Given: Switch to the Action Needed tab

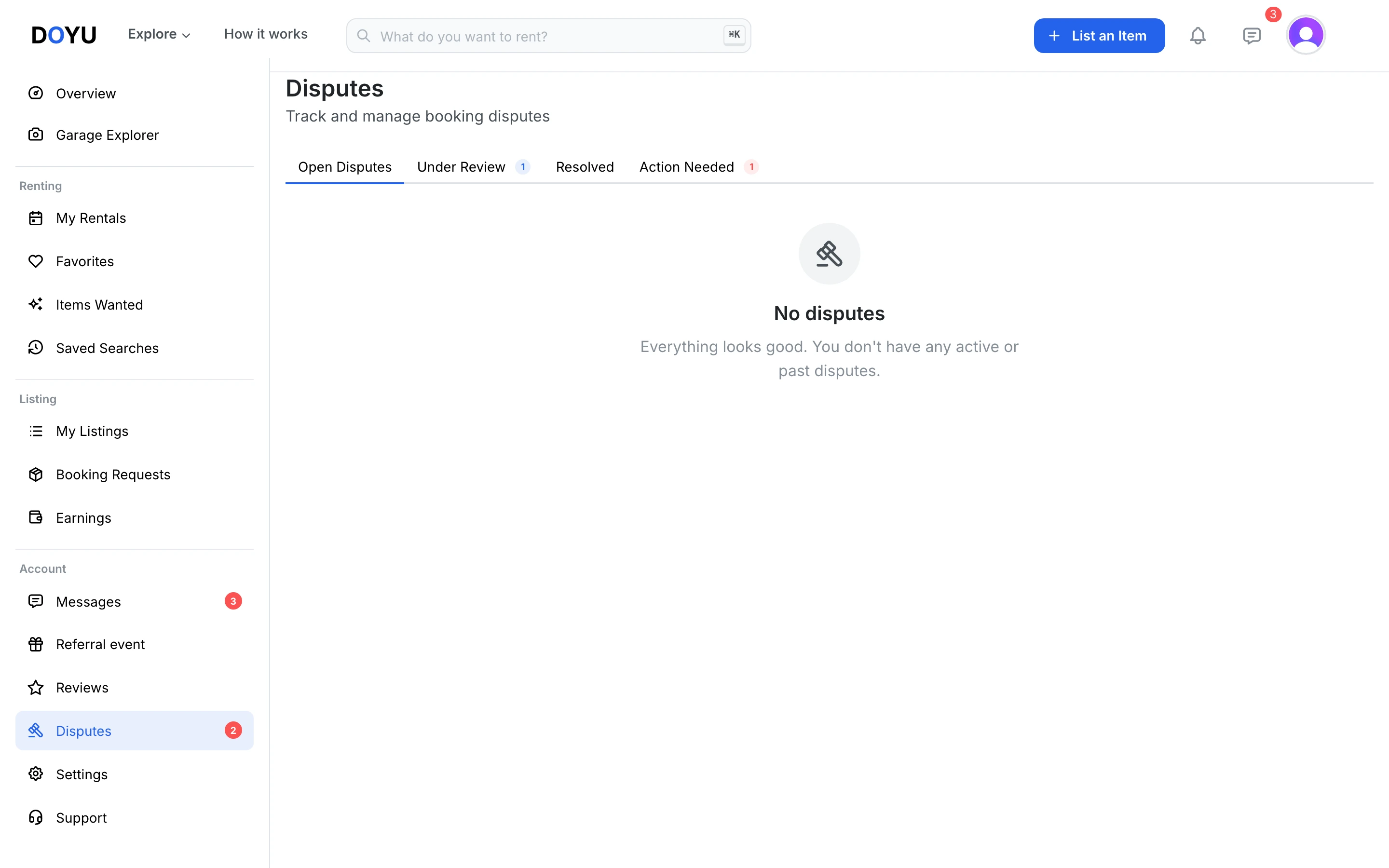Looking at the screenshot, I should click(698, 167).
